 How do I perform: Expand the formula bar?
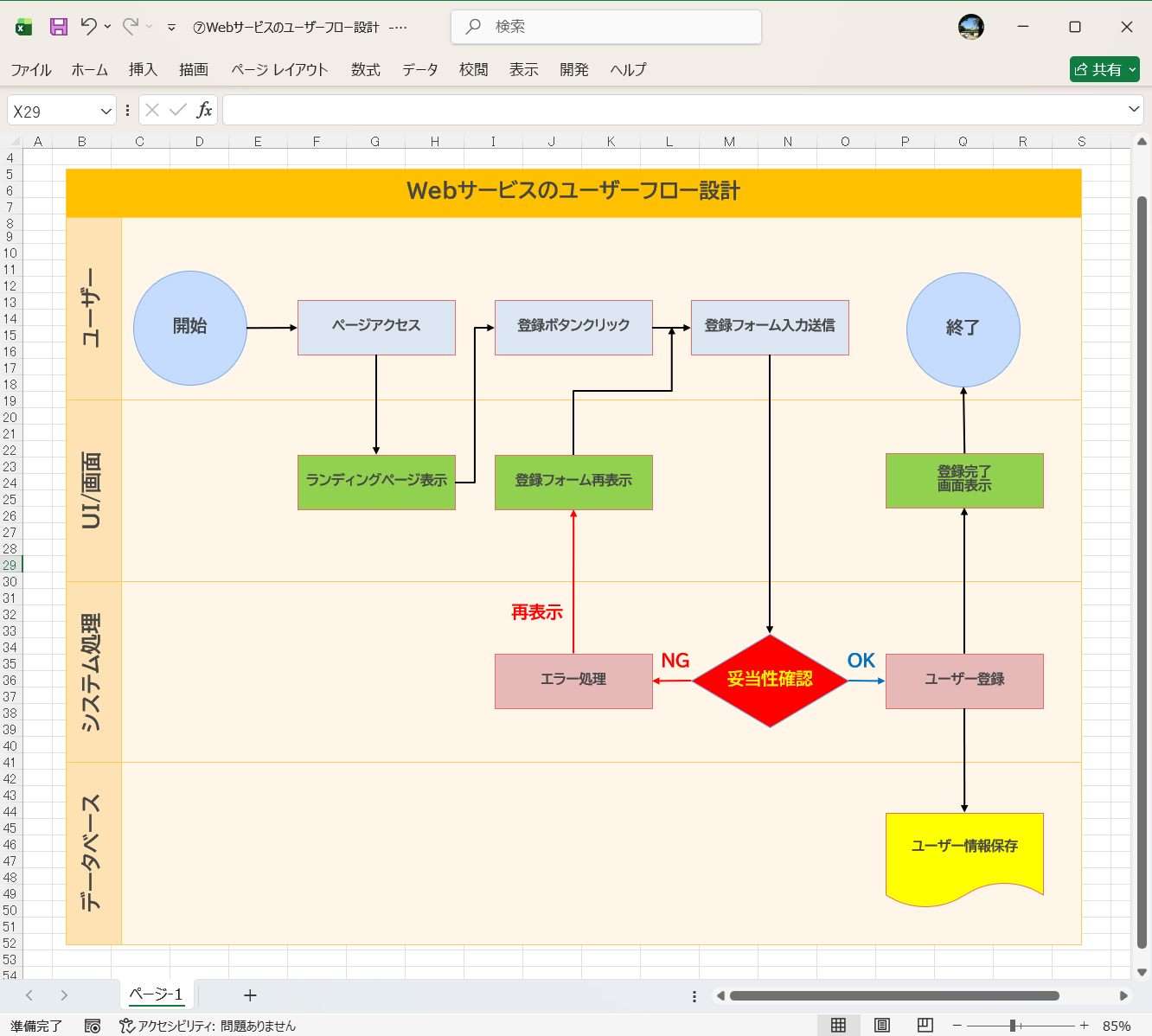tap(1134, 110)
